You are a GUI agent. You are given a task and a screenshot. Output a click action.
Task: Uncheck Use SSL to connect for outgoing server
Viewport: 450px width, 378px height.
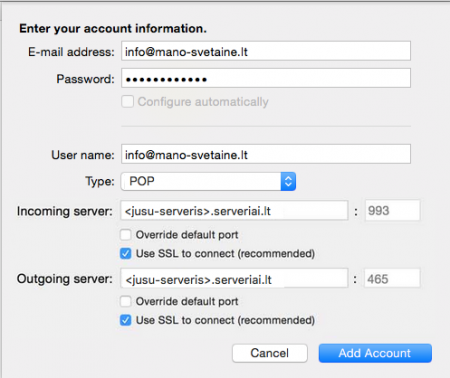[x=126, y=320]
